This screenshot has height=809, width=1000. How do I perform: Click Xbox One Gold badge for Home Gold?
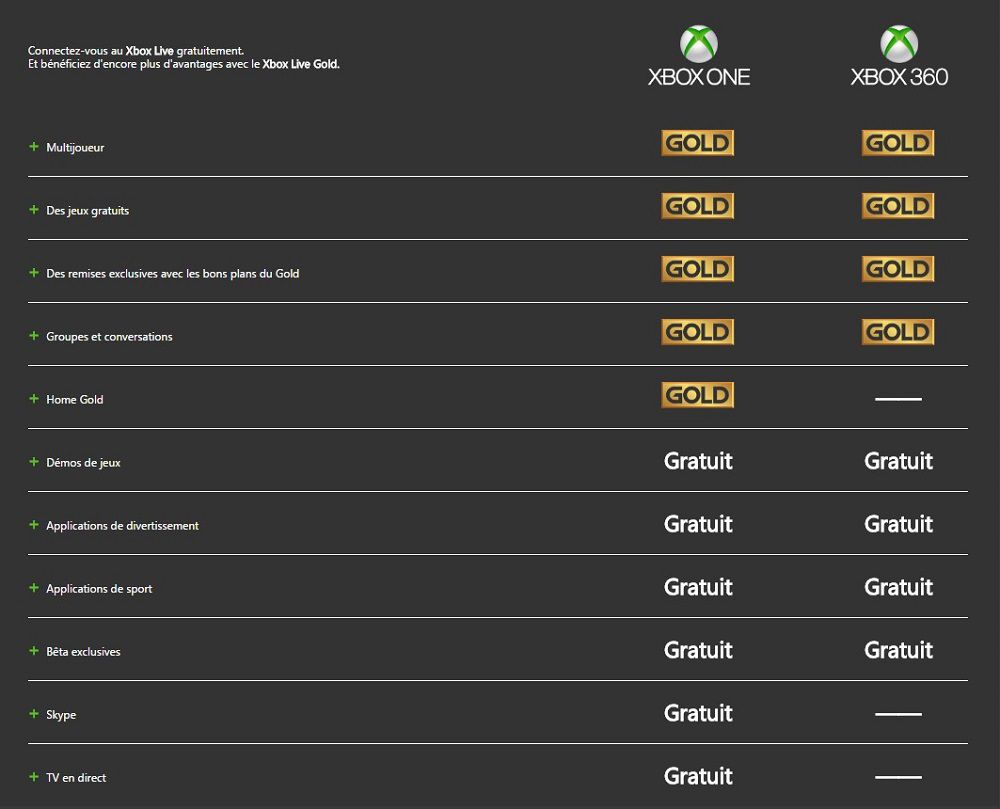[x=697, y=395]
